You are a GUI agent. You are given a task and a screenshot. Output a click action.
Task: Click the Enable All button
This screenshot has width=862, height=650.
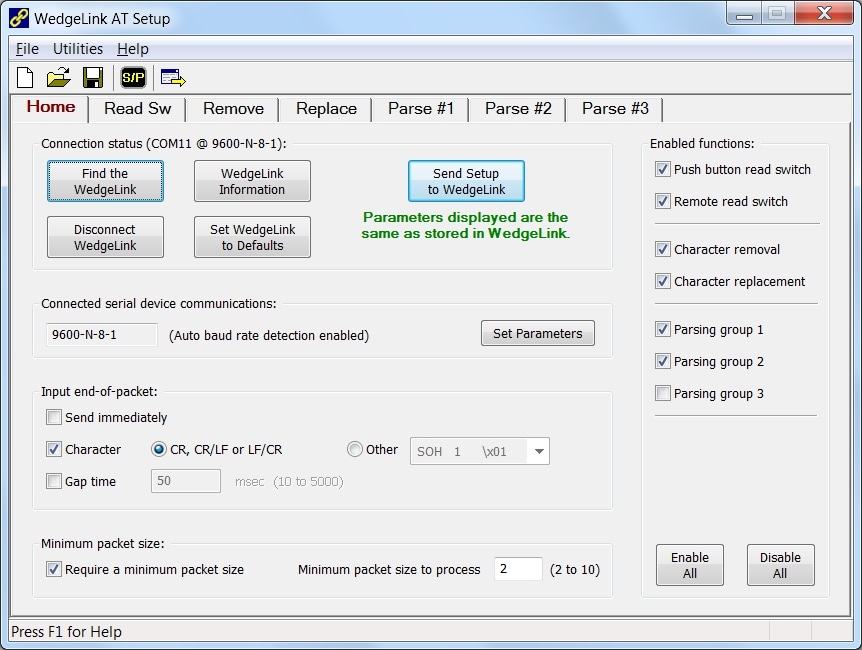pos(689,565)
